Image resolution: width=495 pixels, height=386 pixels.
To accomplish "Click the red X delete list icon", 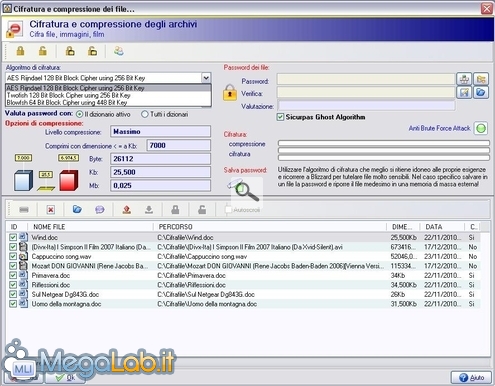I will click(x=50, y=210).
